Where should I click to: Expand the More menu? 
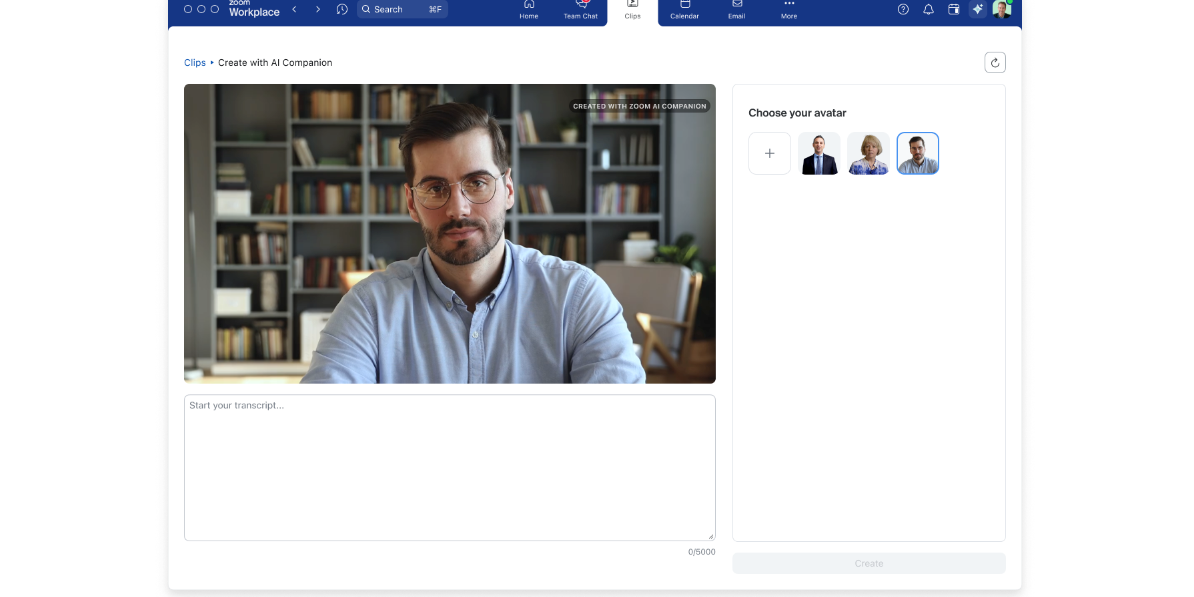[x=789, y=10]
